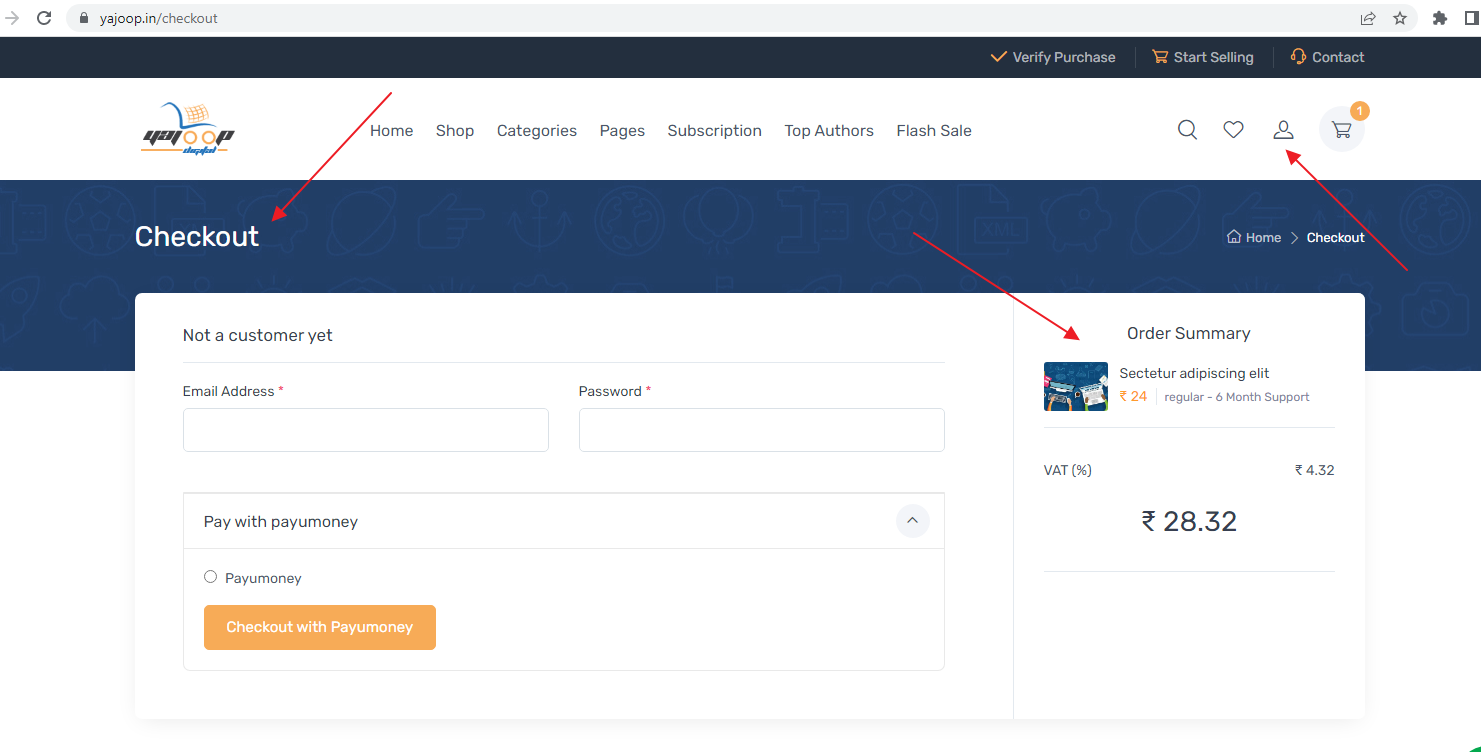The image size is (1481, 752).
Task: Open Start Selling link
Action: click(x=1203, y=57)
